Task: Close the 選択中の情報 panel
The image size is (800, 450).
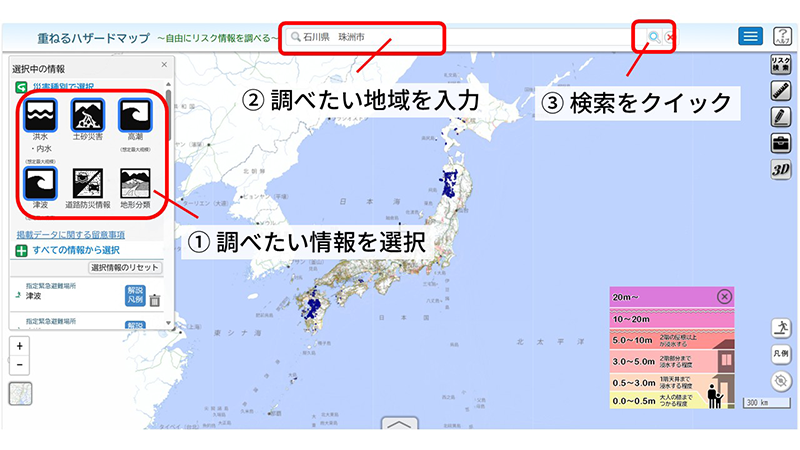Action: [164, 65]
